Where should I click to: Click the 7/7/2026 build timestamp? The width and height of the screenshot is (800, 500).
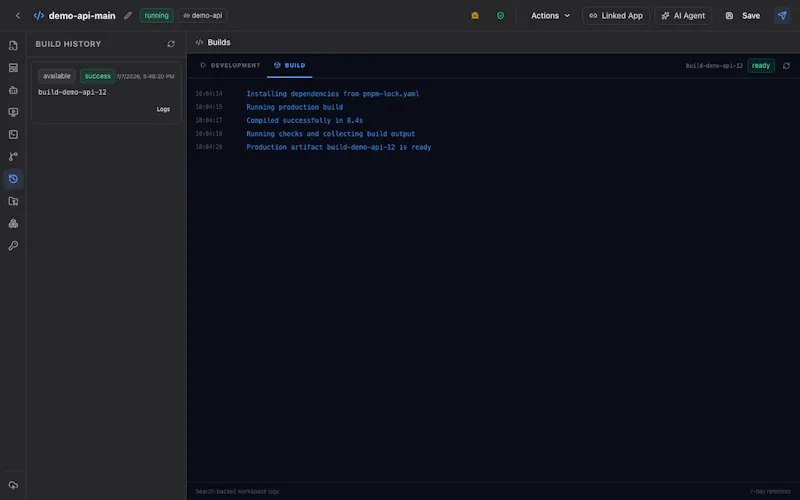(145, 77)
